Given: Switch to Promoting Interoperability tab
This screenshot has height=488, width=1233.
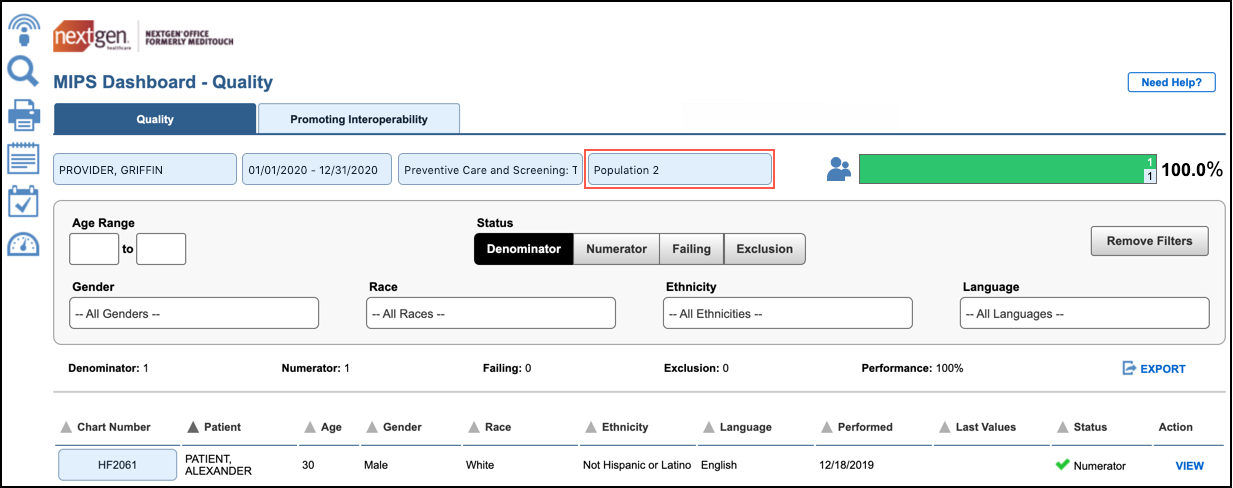Looking at the screenshot, I should 359,119.
